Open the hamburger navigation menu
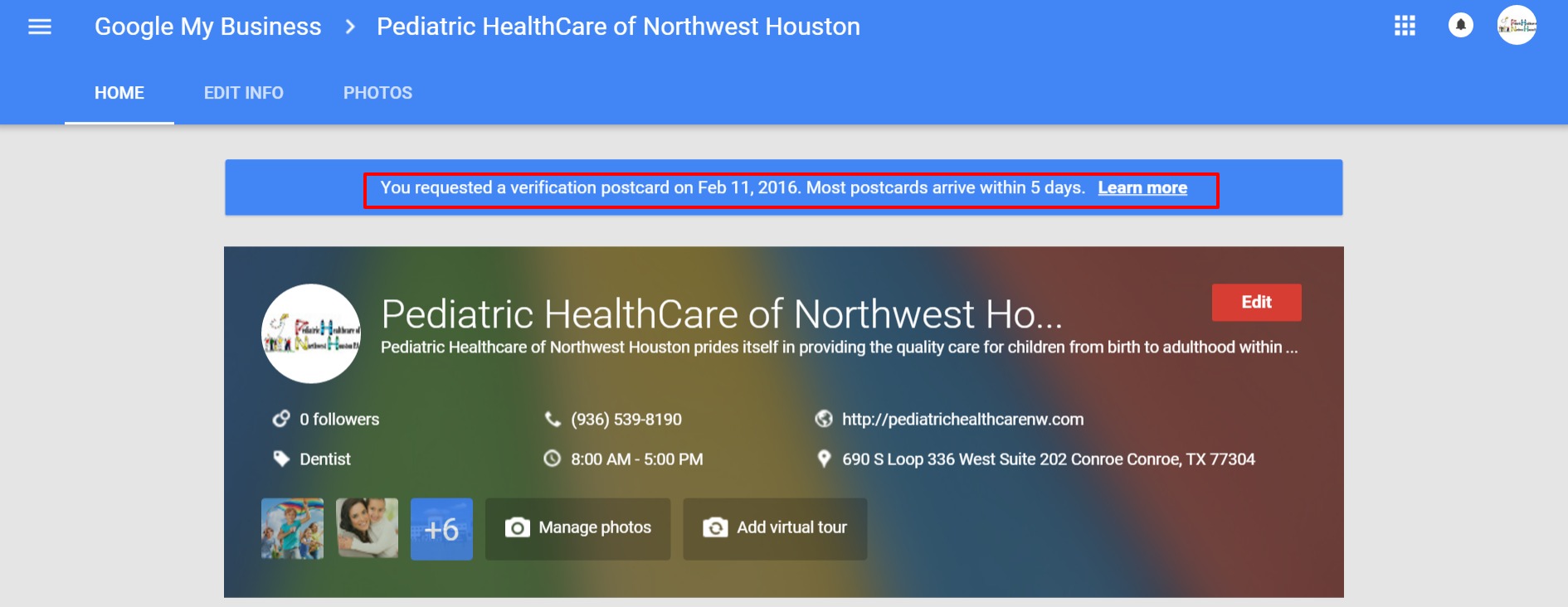1568x607 pixels. click(40, 27)
